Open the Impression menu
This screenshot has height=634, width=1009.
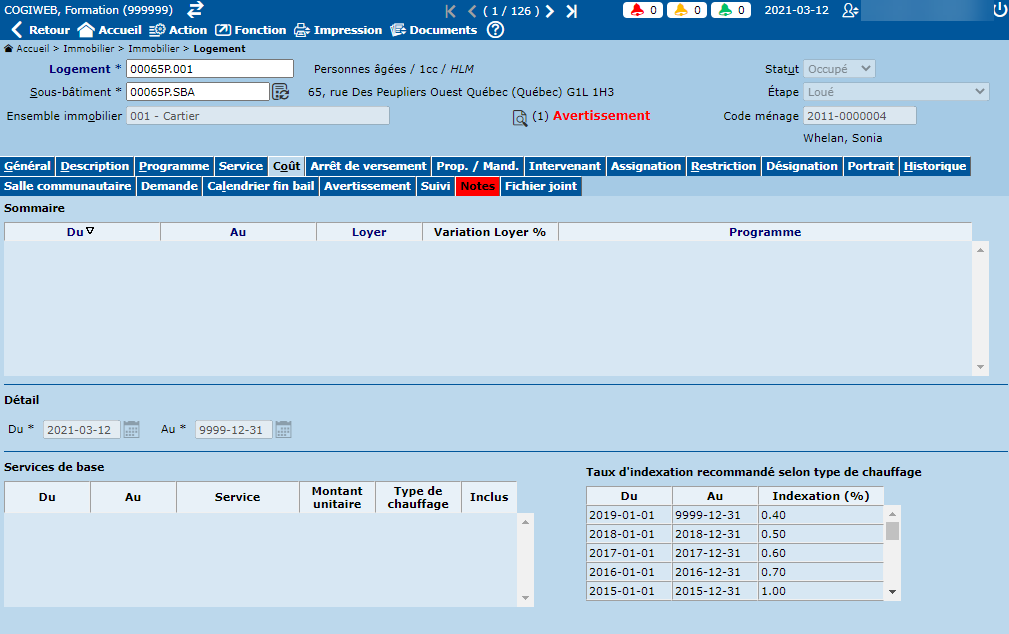pos(339,30)
